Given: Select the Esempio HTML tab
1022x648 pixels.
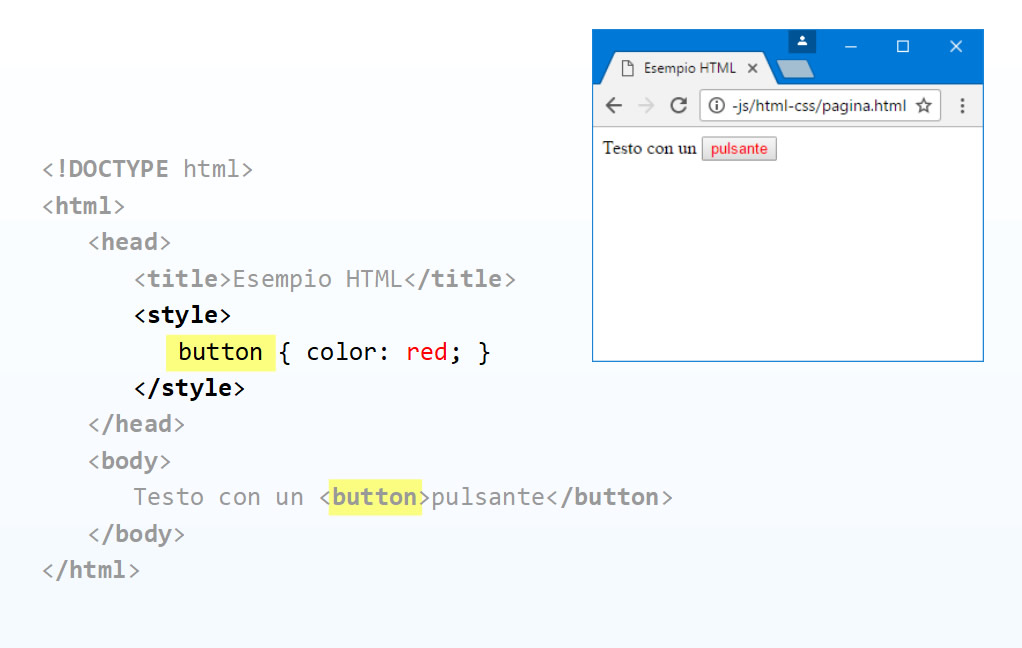Looking at the screenshot, I should point(690,68).
